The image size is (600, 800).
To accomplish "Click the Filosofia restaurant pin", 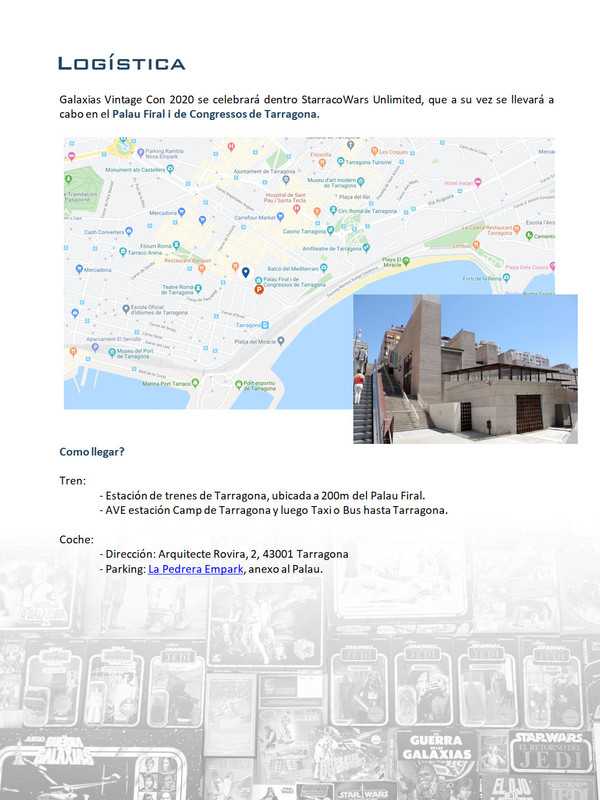I will [x=322, y=163].
